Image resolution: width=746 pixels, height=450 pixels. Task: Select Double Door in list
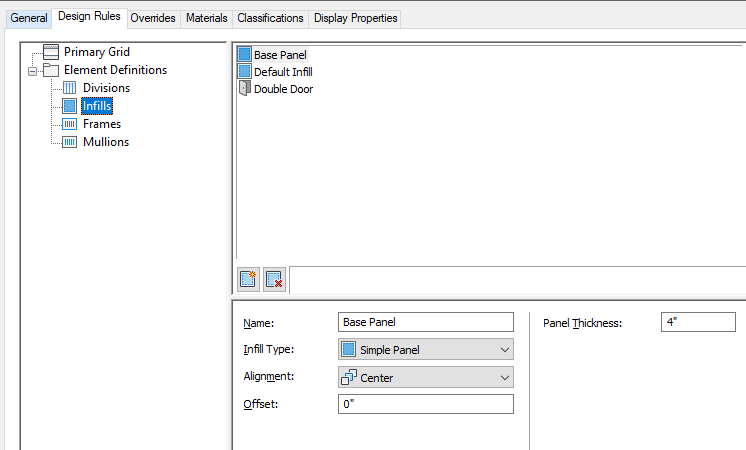[x=284, y=89]
